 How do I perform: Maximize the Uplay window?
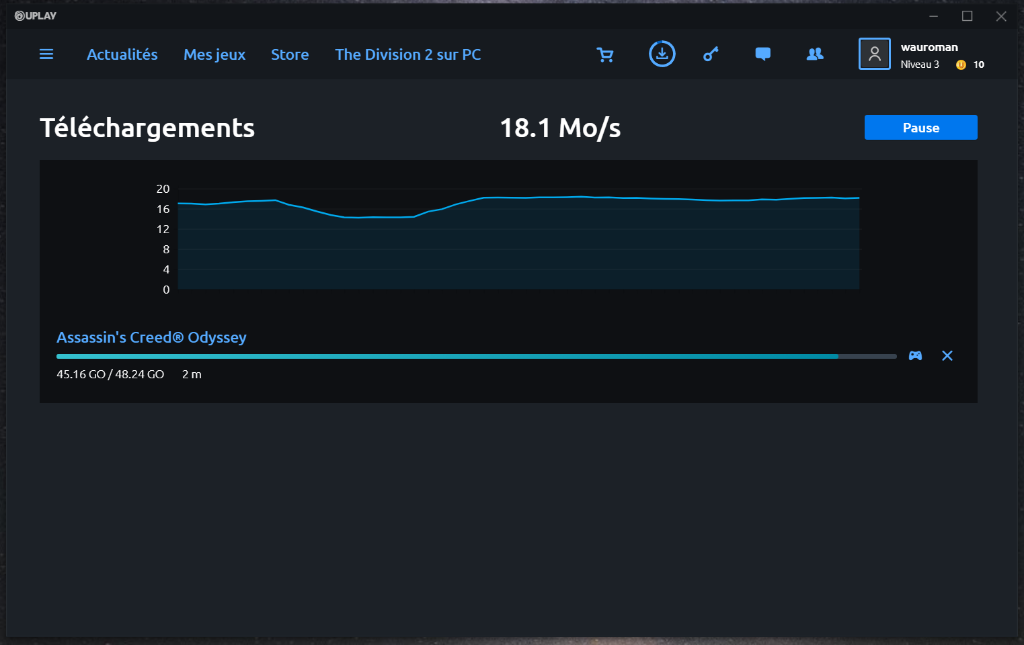(x=967, y=16)
